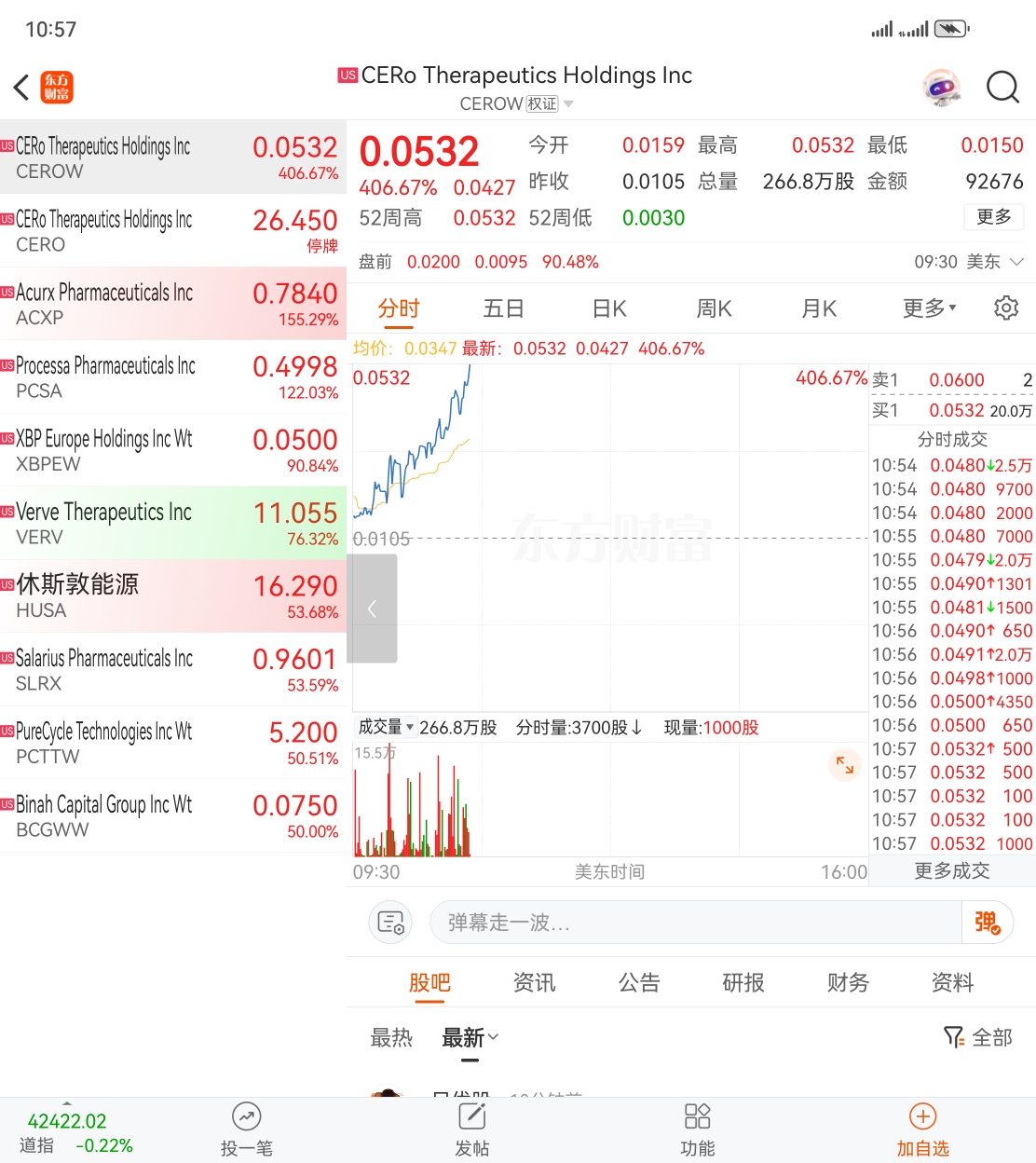Open the 成交量 indicator dropdown

click(386, 727)
